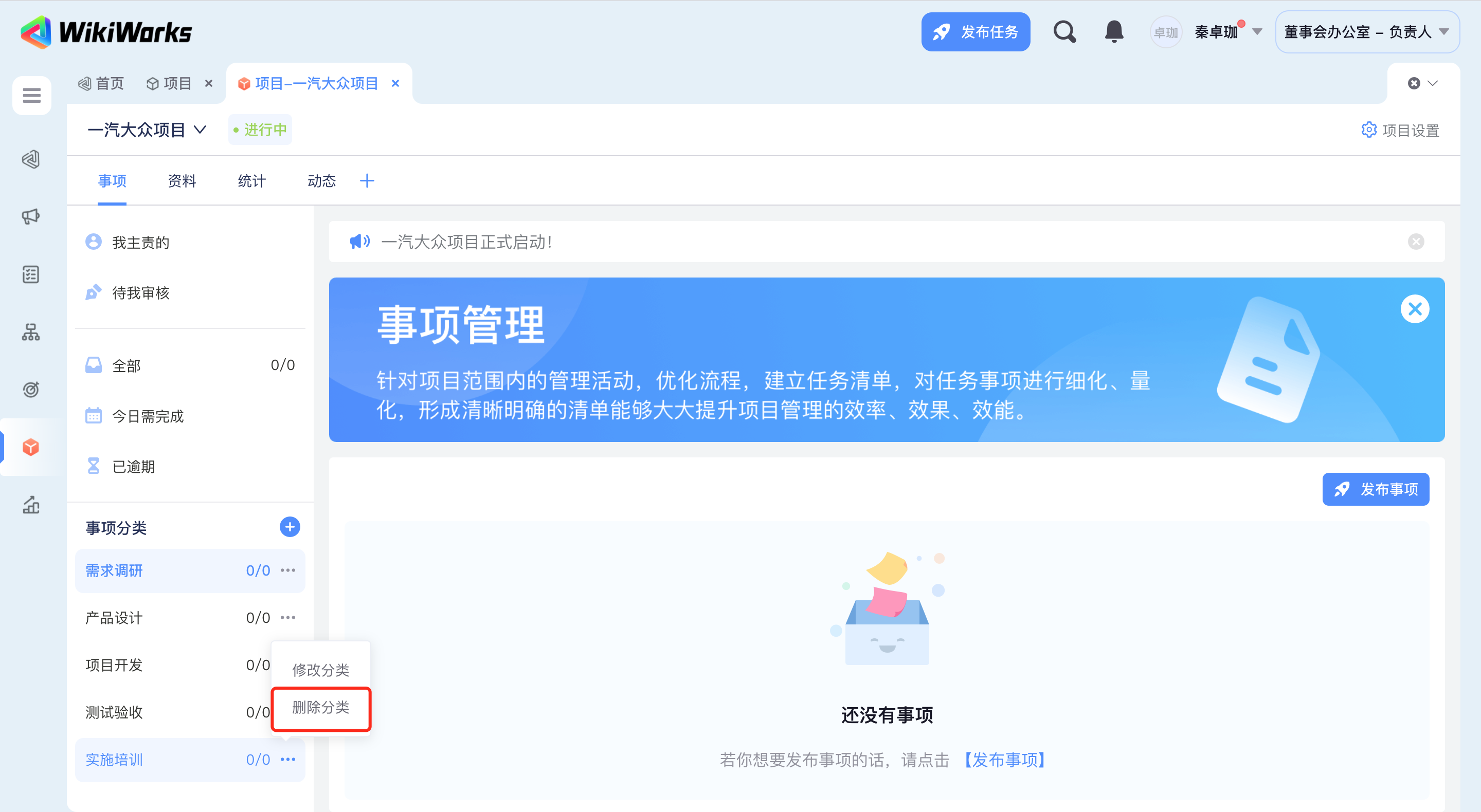Open the notification bell
1481x812 pixels.
[1114, 32]
